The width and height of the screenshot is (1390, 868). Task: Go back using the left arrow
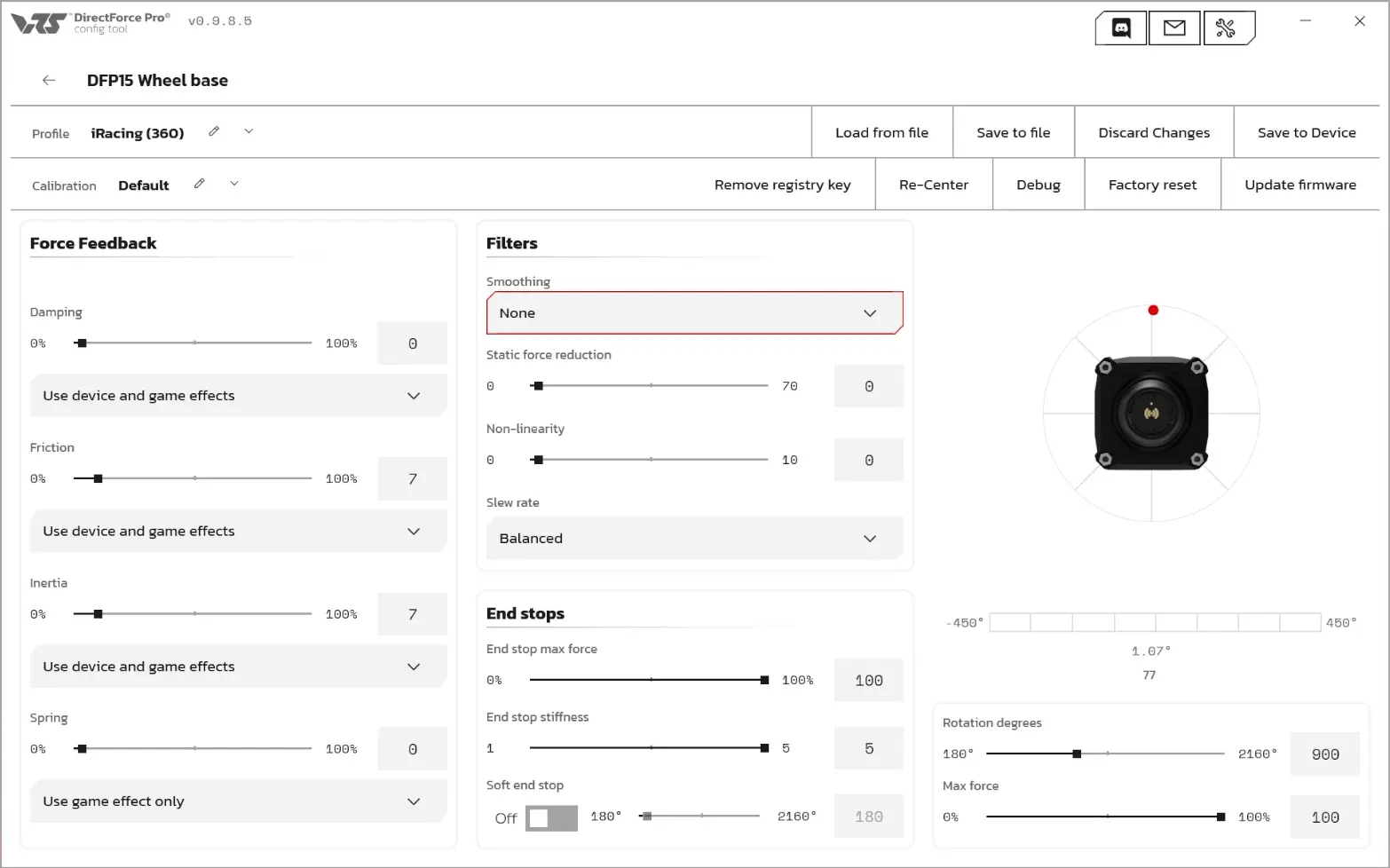click(49, 80)
